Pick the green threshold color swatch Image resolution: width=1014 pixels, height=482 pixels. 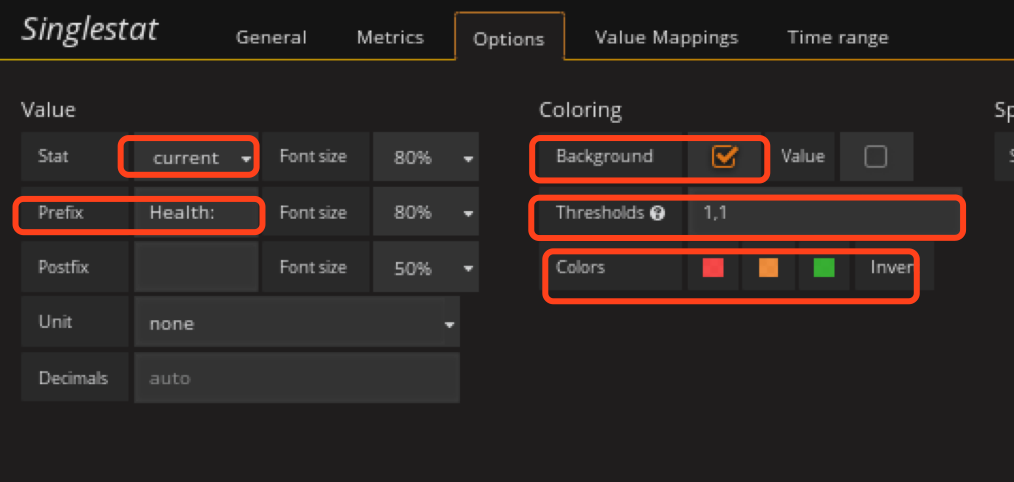[824, 268]
